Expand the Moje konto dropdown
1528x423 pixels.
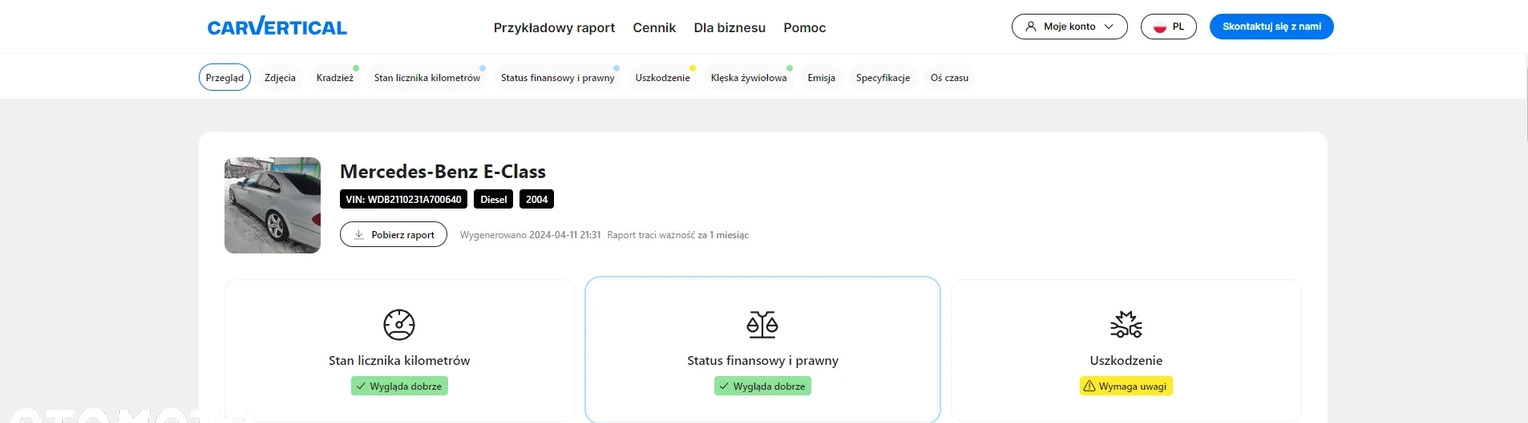1070,27
